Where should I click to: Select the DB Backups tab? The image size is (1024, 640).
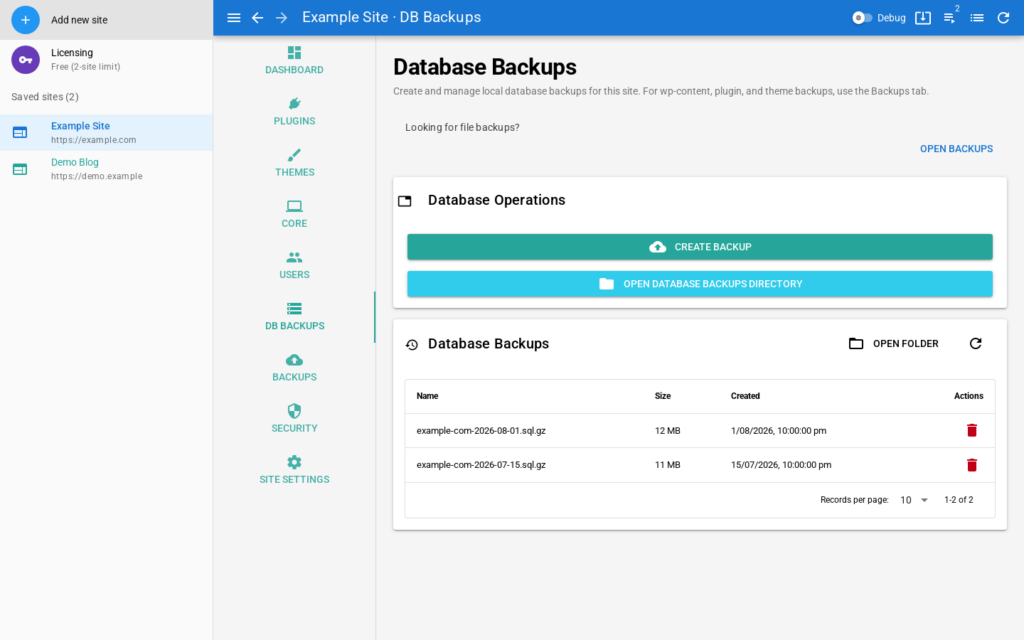tap(294, 317)
